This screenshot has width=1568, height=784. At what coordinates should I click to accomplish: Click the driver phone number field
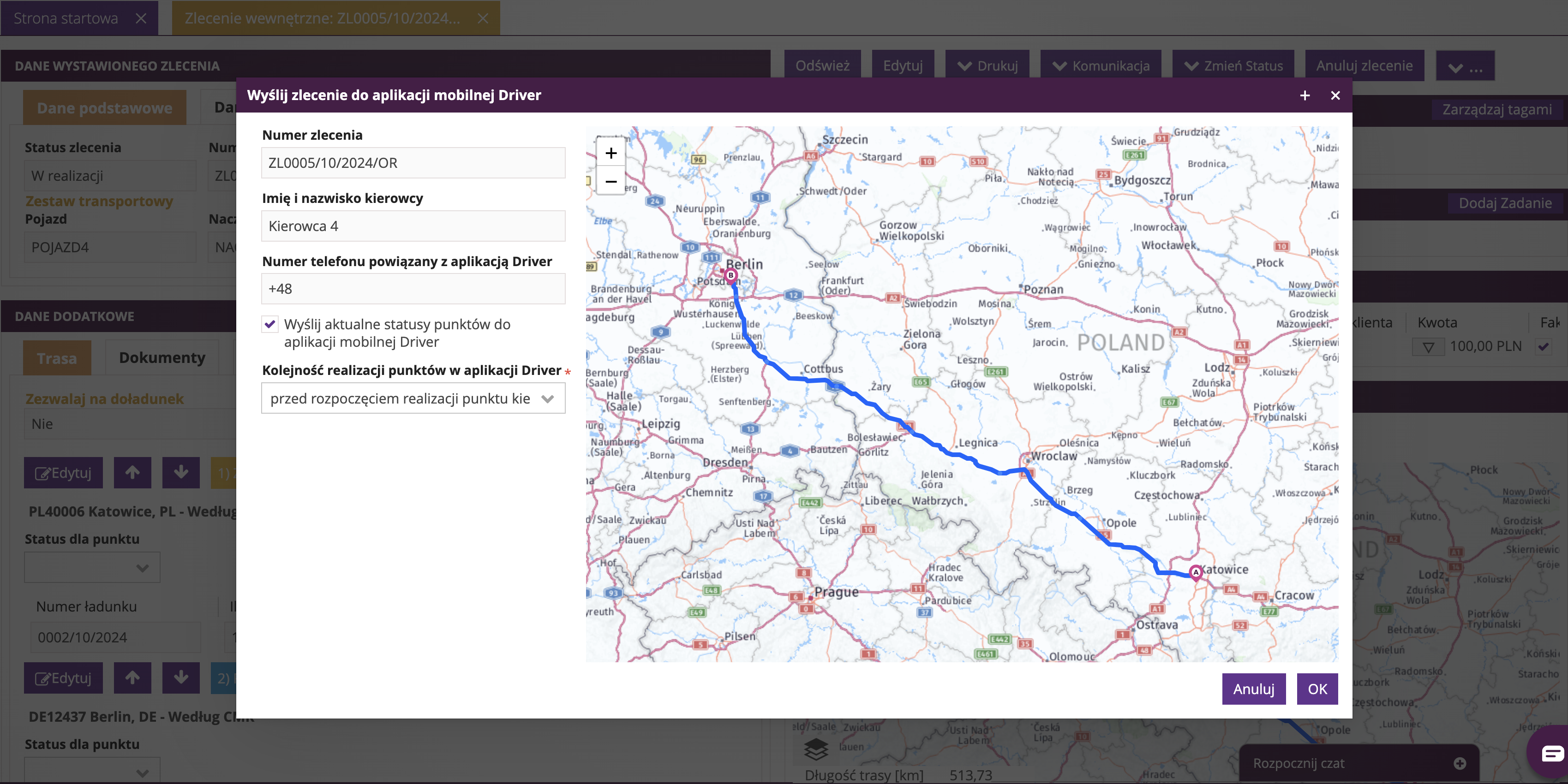point(413,289)
